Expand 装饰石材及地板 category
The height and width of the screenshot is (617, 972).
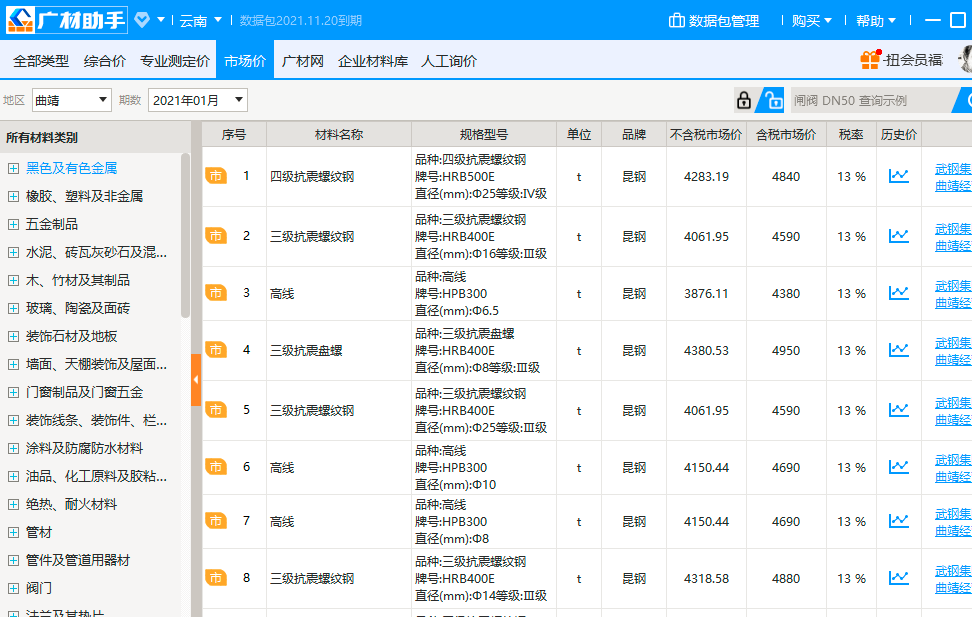13,337
